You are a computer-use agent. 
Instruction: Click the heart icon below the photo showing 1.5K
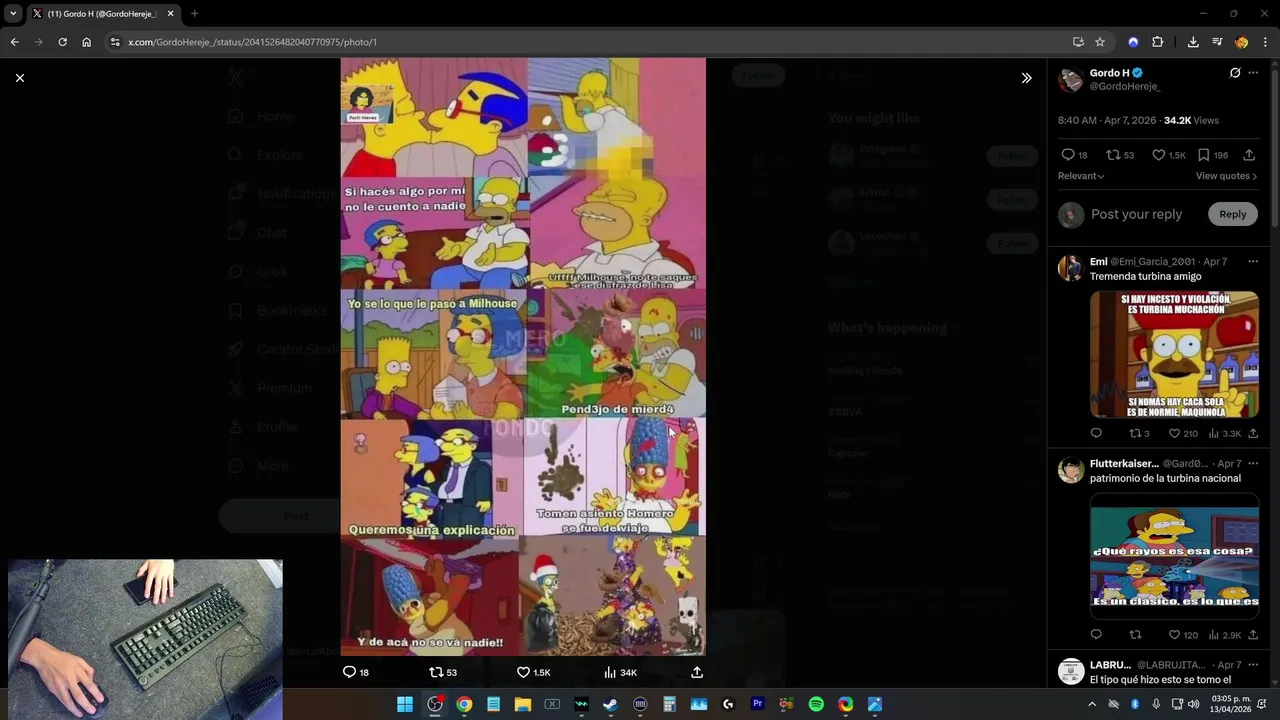[x=523, y=672]
